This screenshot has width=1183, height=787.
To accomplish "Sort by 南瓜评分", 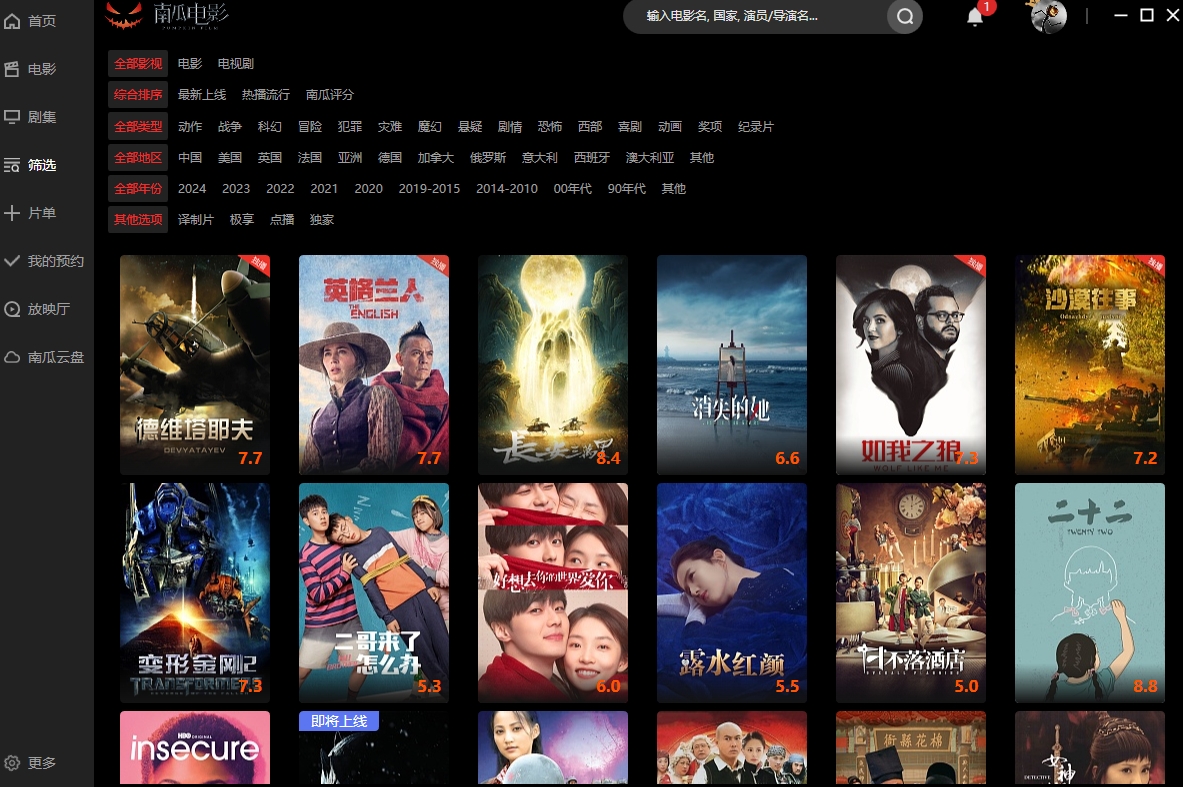I will pos(330,95).
